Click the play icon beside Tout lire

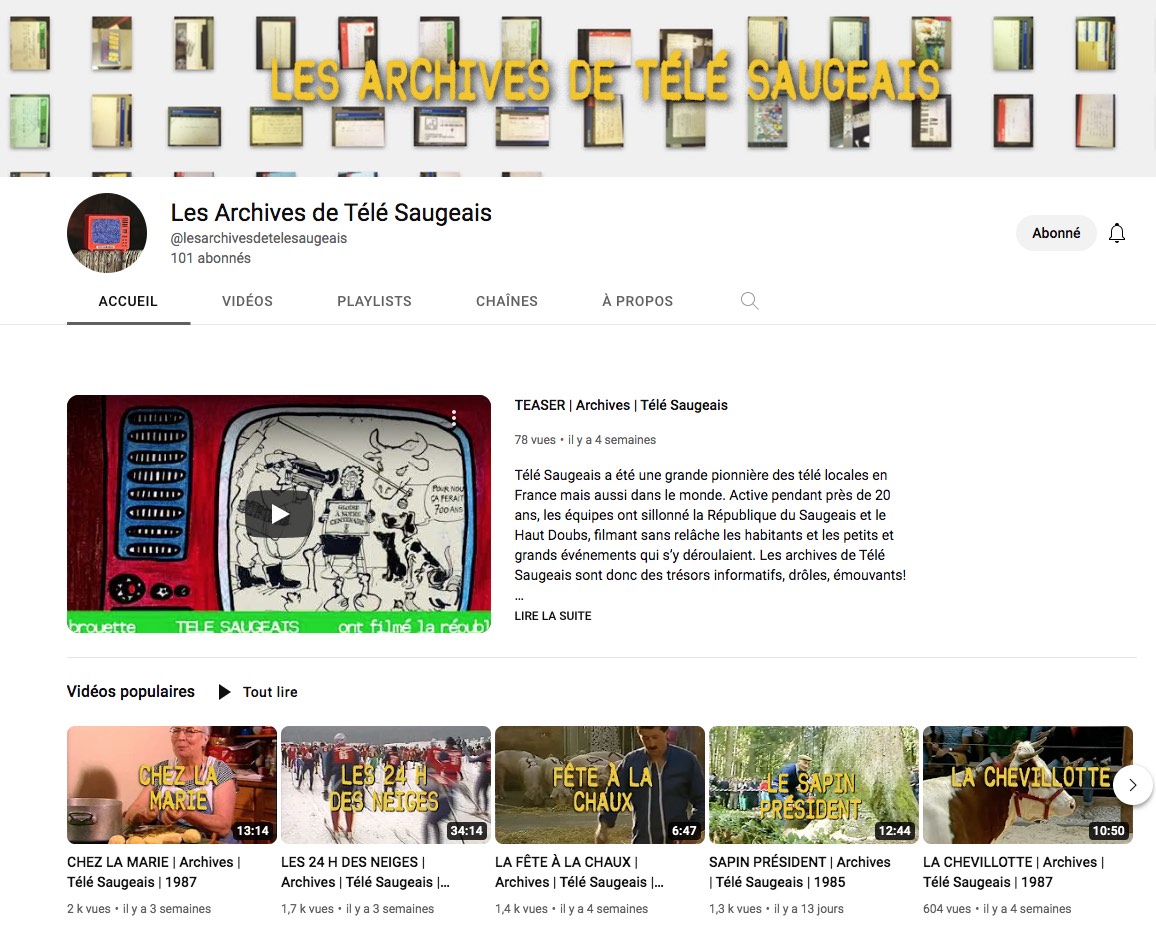coord(225,692)
